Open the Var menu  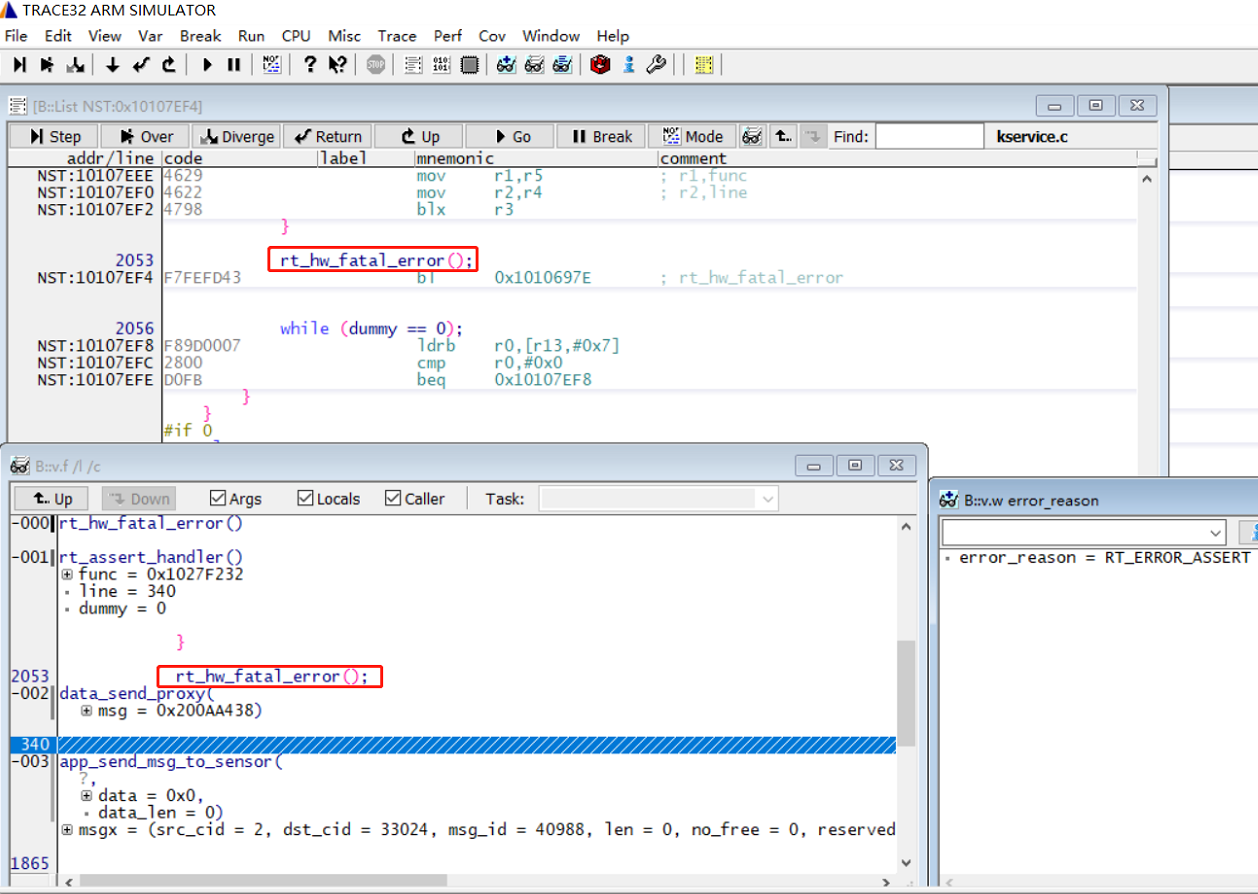point(151,36)
